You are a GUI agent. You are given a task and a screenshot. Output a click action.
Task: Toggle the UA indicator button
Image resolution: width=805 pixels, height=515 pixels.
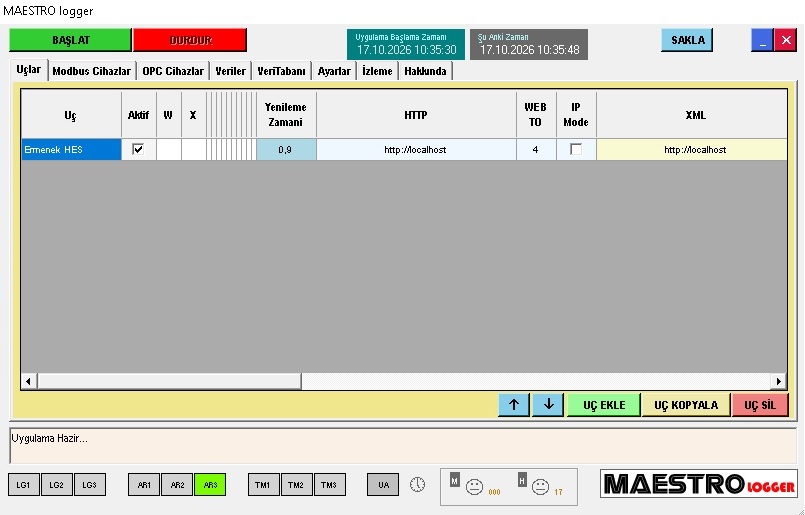(383, 485)
